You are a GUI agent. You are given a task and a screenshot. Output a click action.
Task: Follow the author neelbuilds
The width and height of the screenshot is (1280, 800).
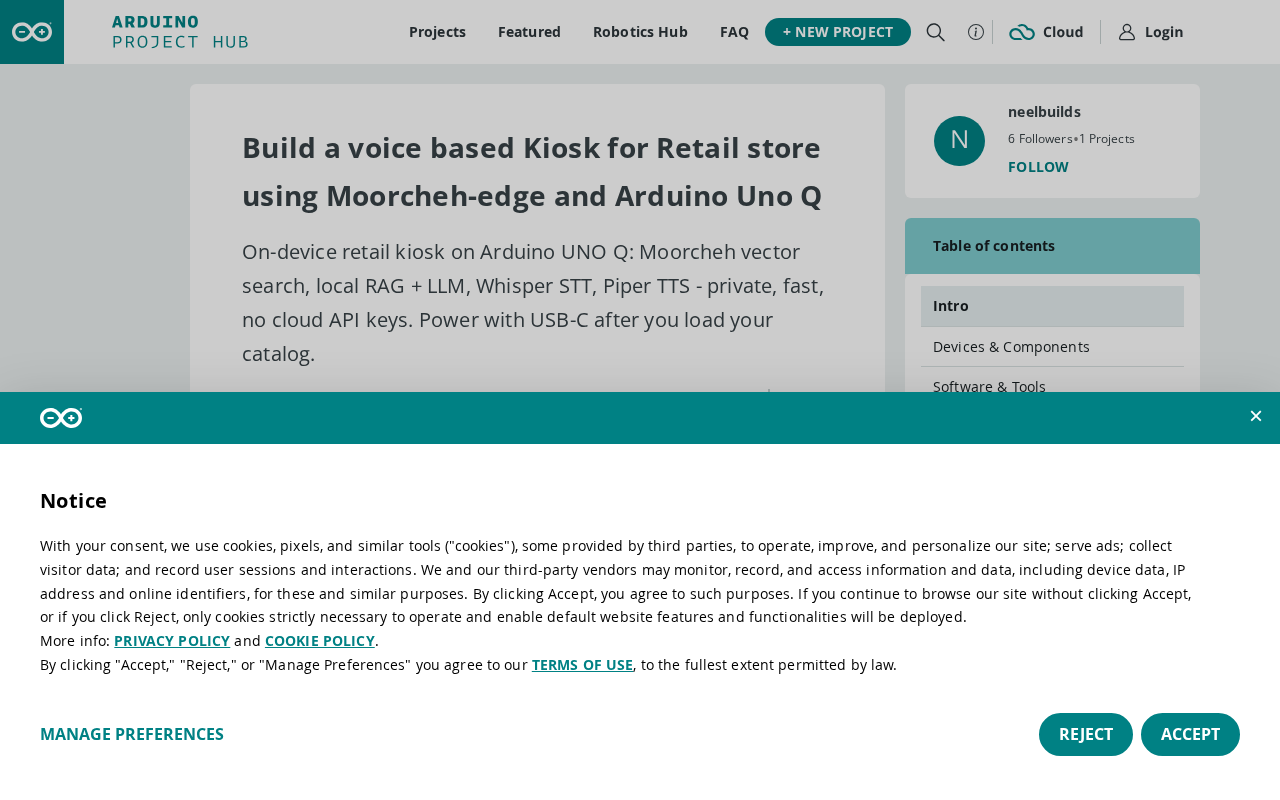pos(1038,167)
